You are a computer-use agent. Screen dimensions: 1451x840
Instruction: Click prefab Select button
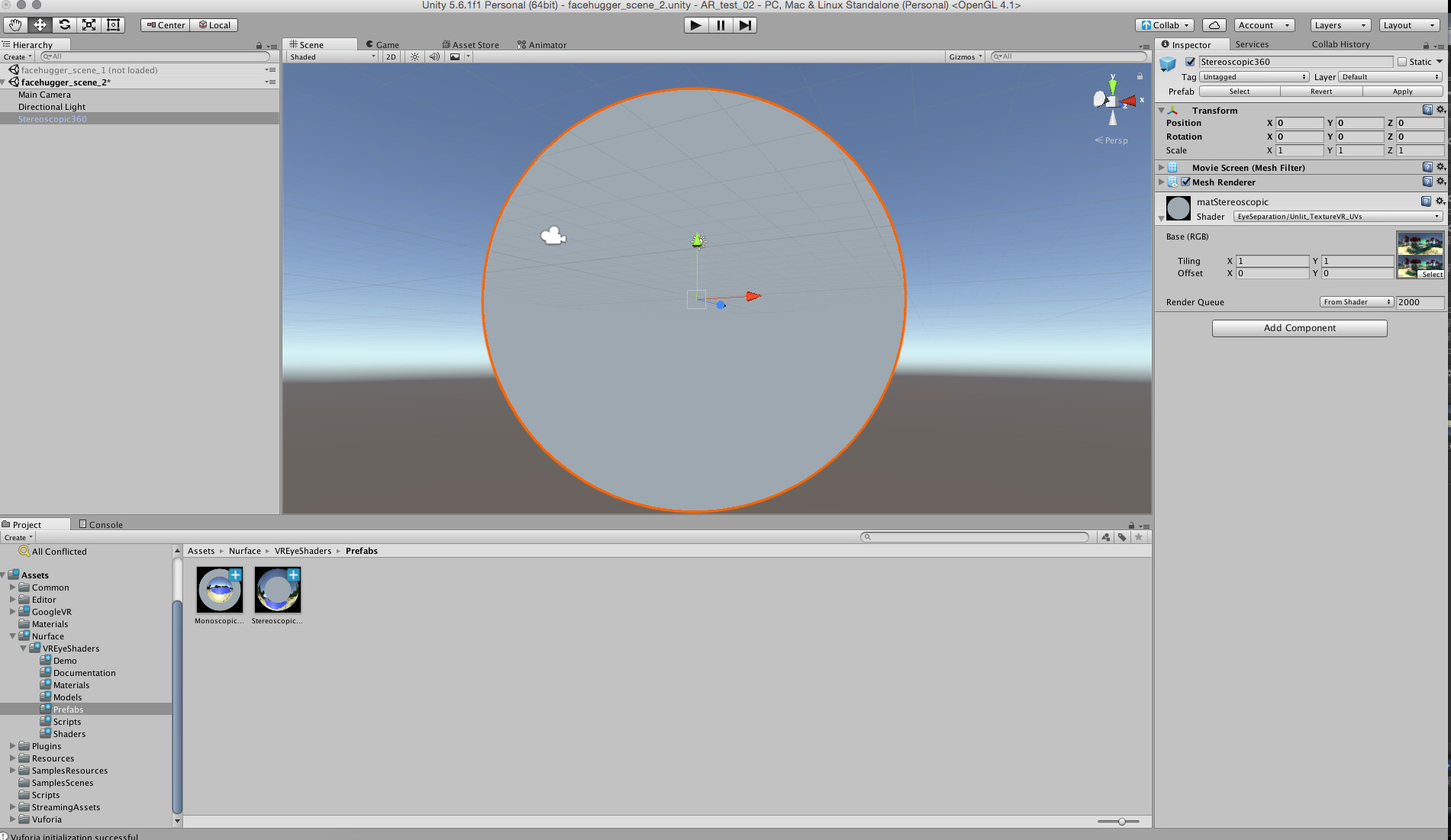pyautogui.click(x=1240, y=92)
